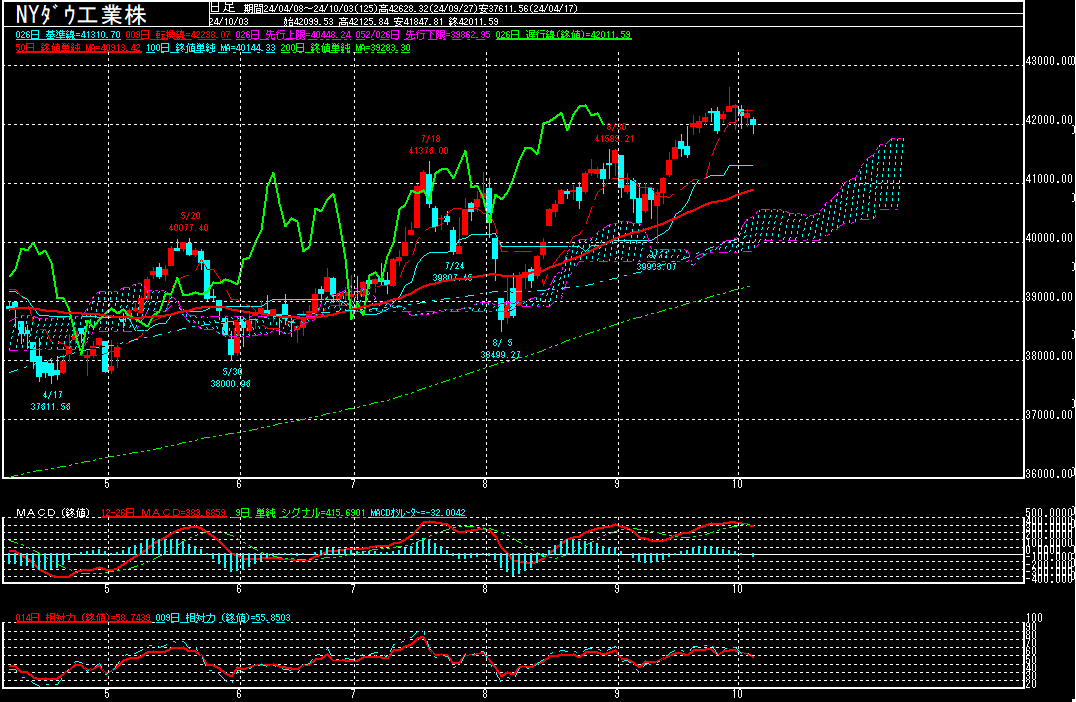This screenshot has height=702, width=1076.
Task: Click month 9 on the price chart axis
Action: click(618, 484)
